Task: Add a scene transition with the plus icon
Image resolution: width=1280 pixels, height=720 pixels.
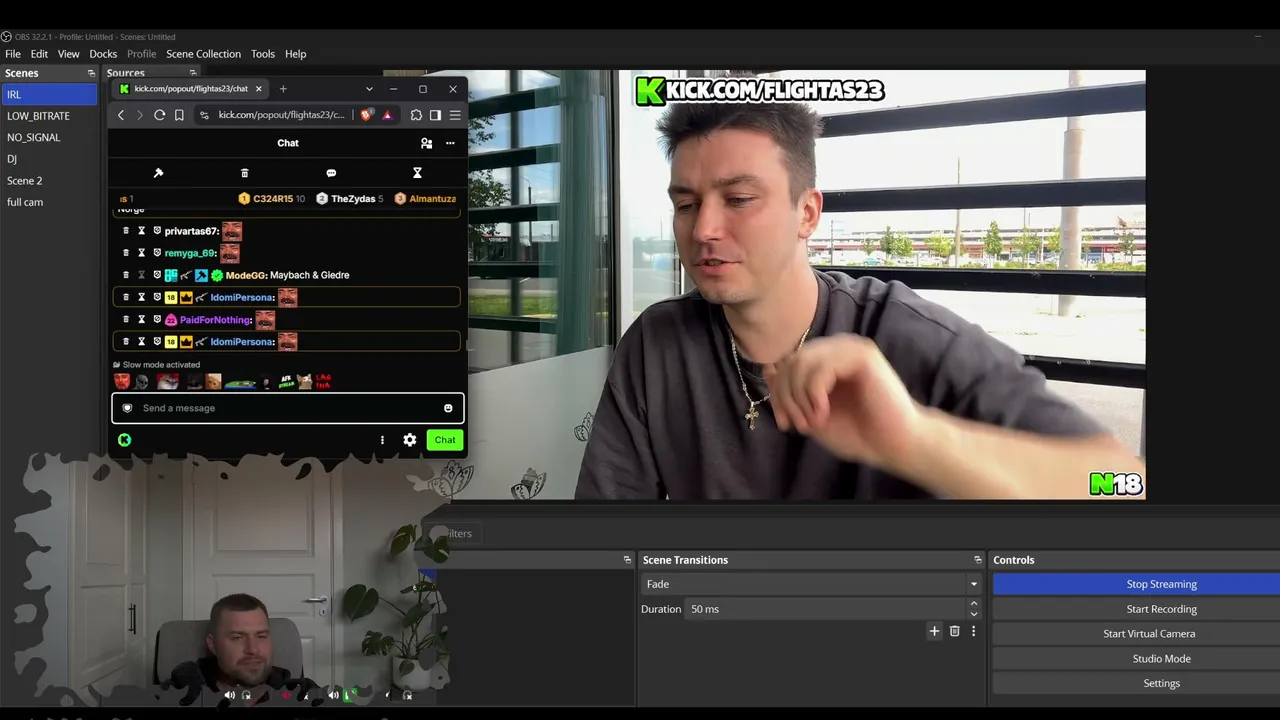Action: tap(934, 631)
